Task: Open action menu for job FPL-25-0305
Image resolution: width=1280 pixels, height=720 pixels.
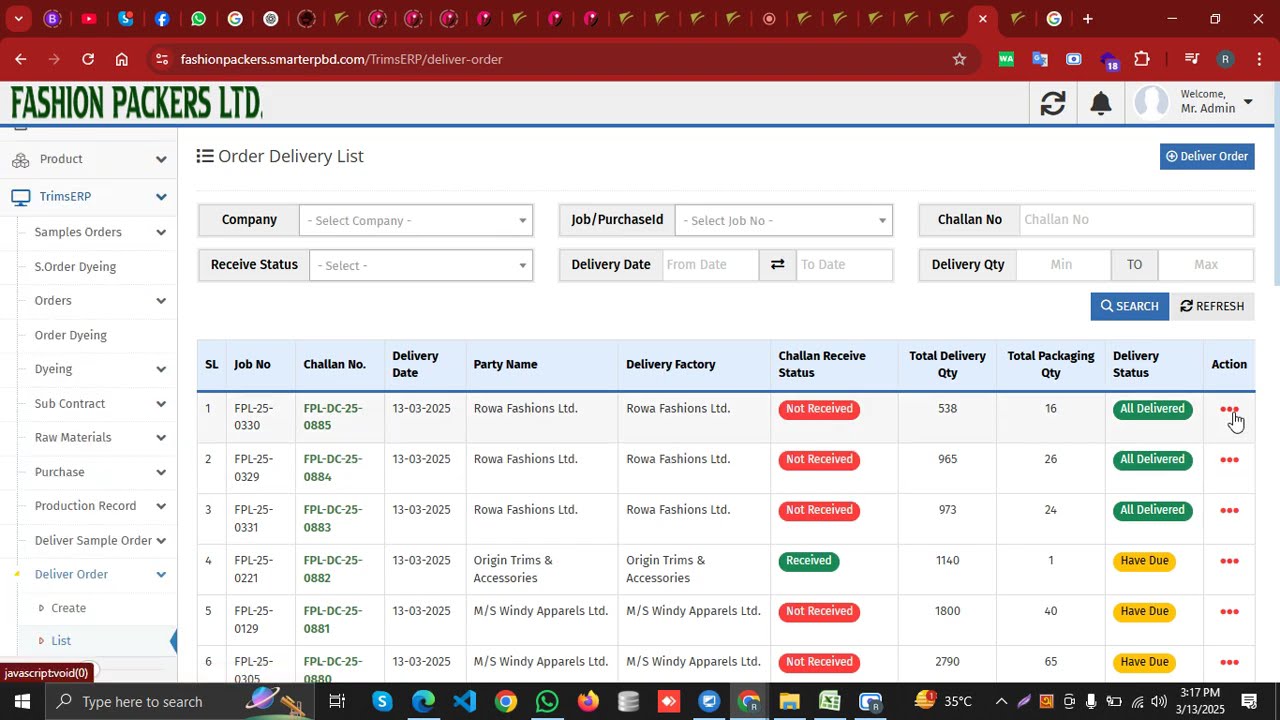Action: 1229,662
